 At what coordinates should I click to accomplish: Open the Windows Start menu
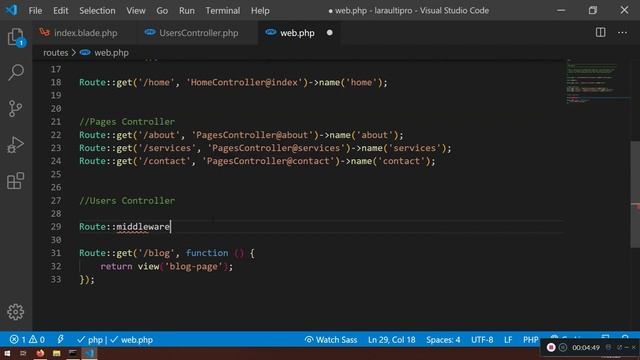point(7,353)
